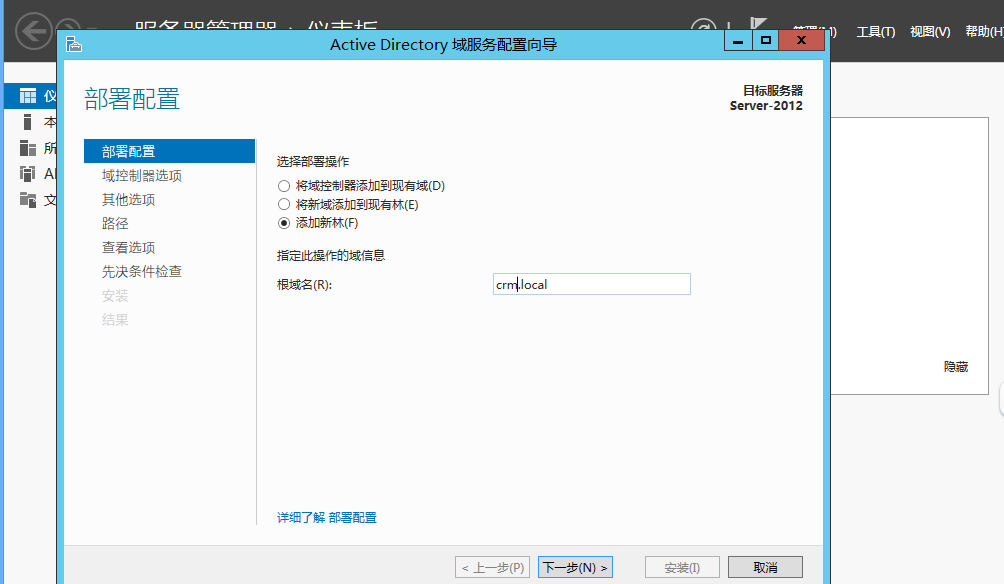
Task: Close the AD configuration wizard window
Action: click(x=801, y=40)
